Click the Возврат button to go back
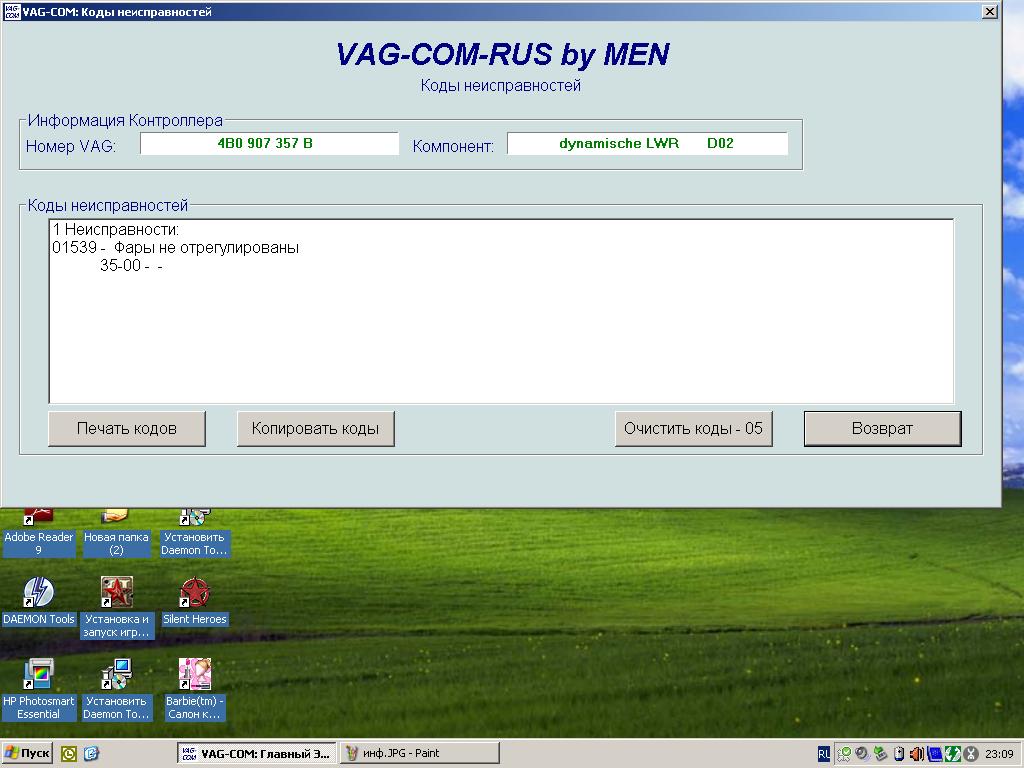The width and height of the screenshot is (1024, 768). tap(882, 428)
